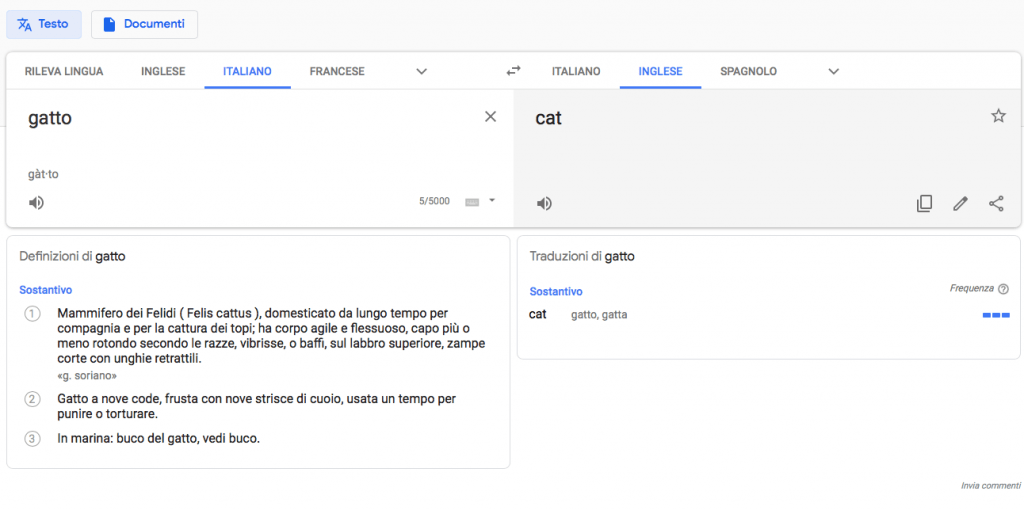The width and height of the screenshot is (1024, 510).
Task: Open Frequenza help question icon
Action: pos(1004,289)
